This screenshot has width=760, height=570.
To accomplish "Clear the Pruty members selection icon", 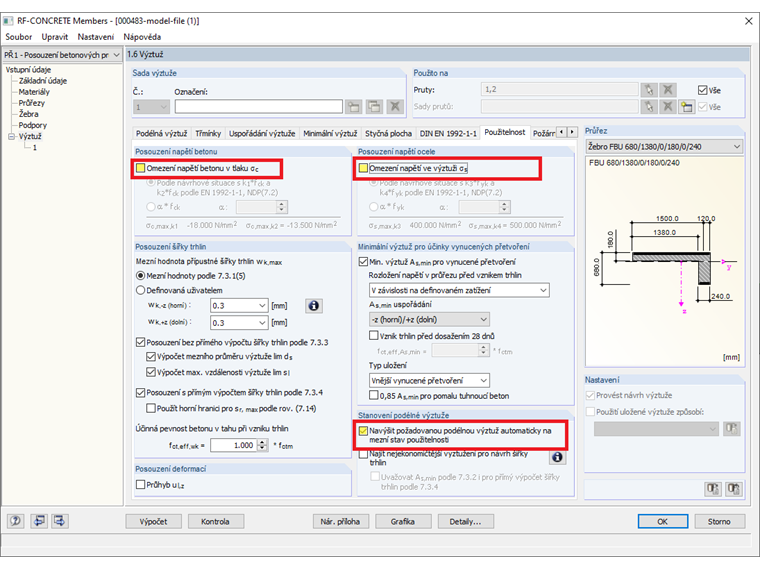I will click(668, 90).
